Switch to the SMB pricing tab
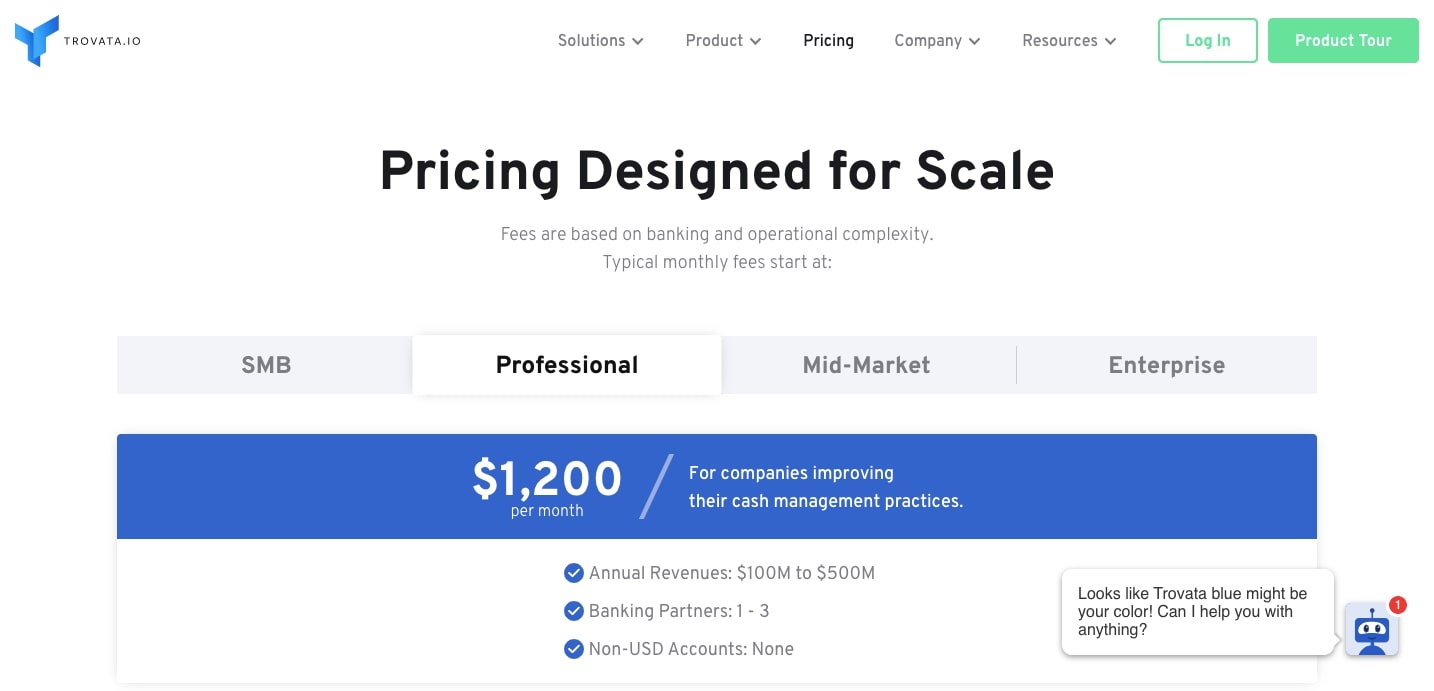1434x691 pixels. pyautogui.click(x=266, y=365)
